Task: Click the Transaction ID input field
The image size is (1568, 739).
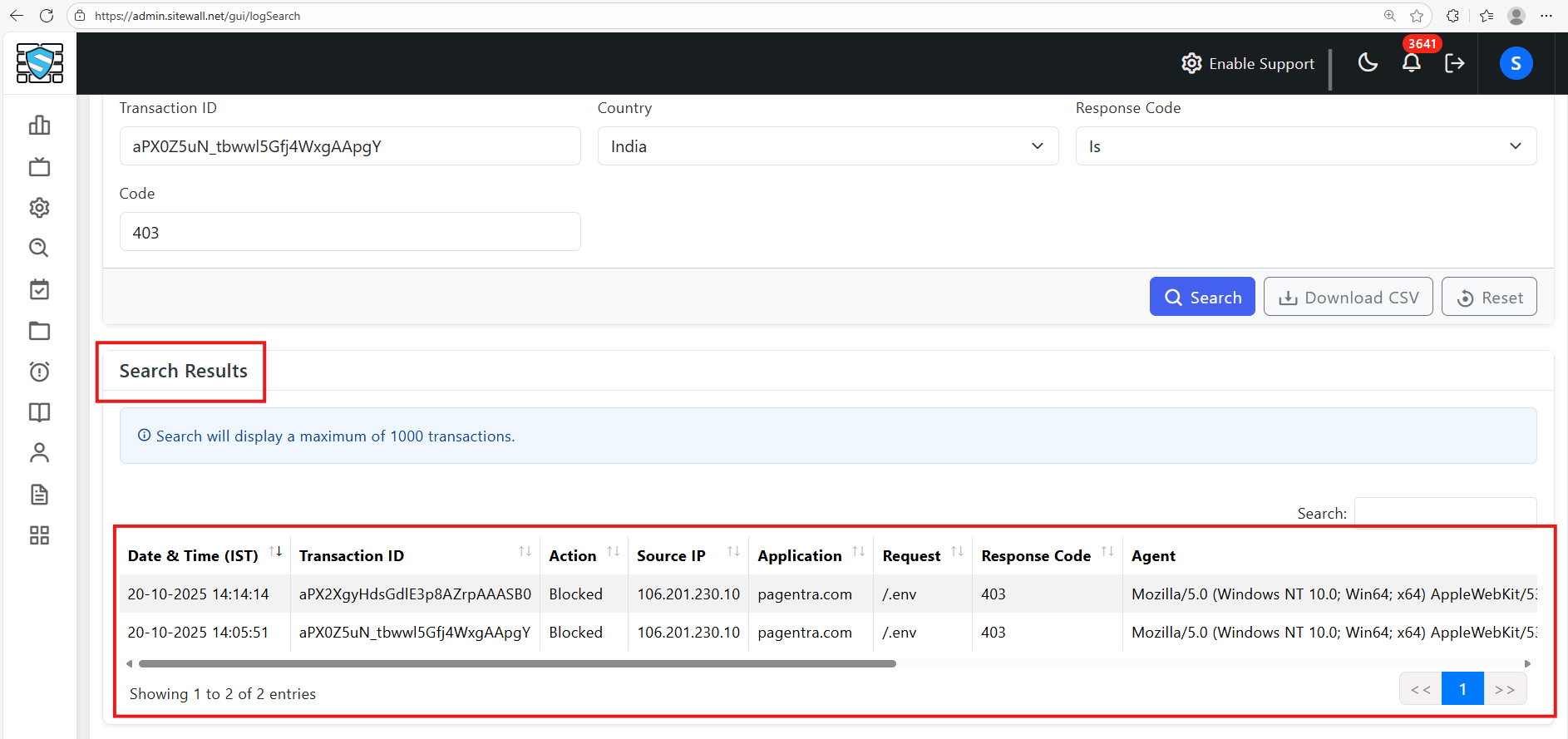Action: point(349,146)
